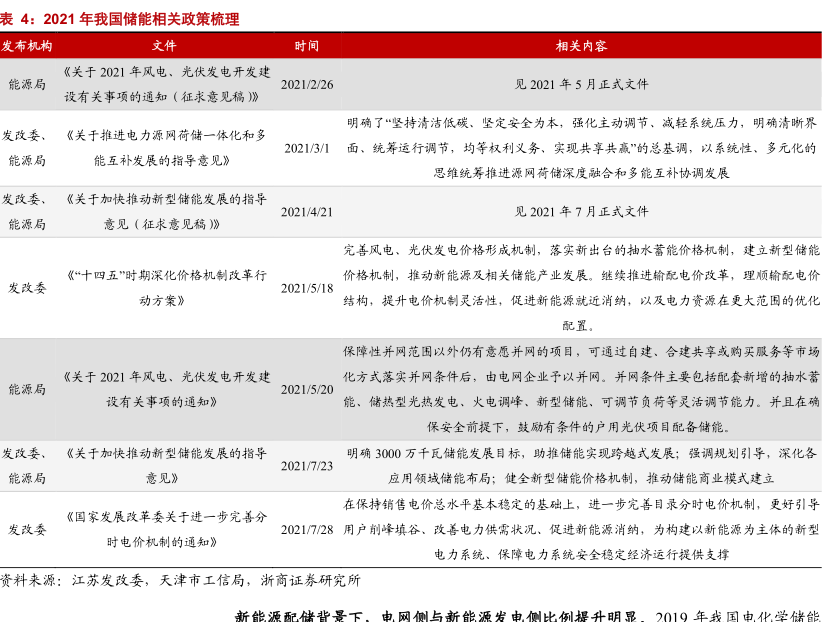Image resolution: width=839 pixels, height=622 pixels.
Task: Select the date cell 2021/3/1
Action: click(x=307, y=148)
